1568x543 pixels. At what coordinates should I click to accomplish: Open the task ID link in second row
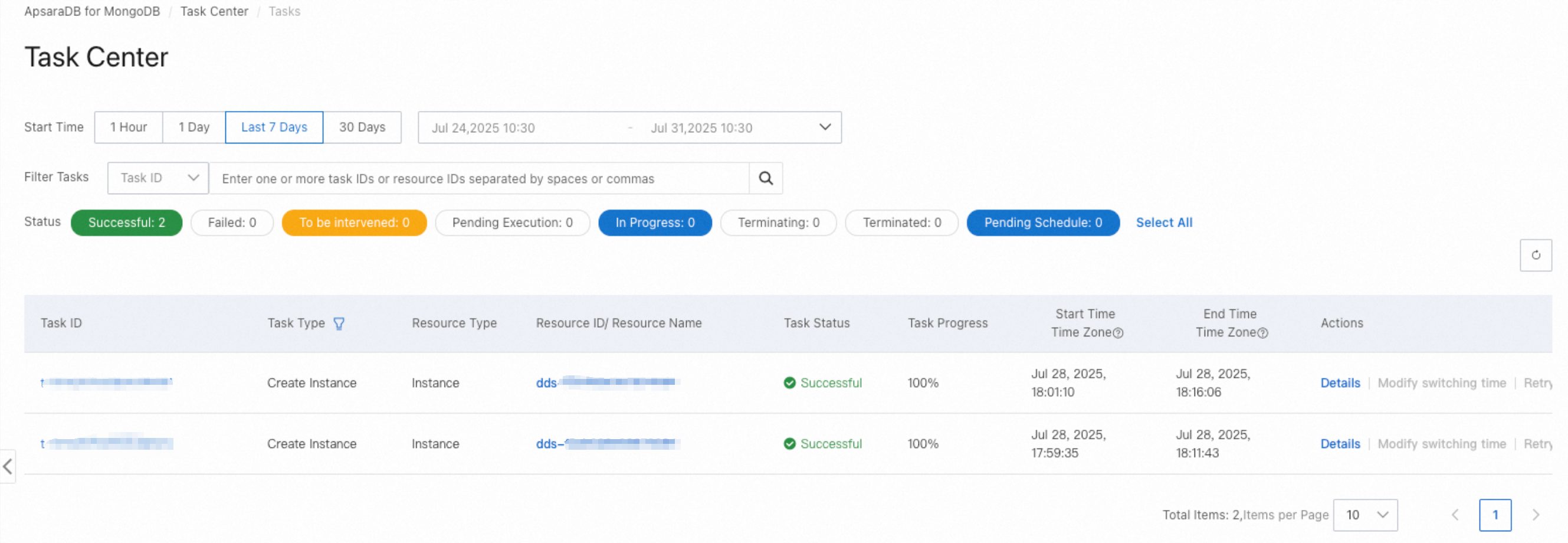coord(107,443)
